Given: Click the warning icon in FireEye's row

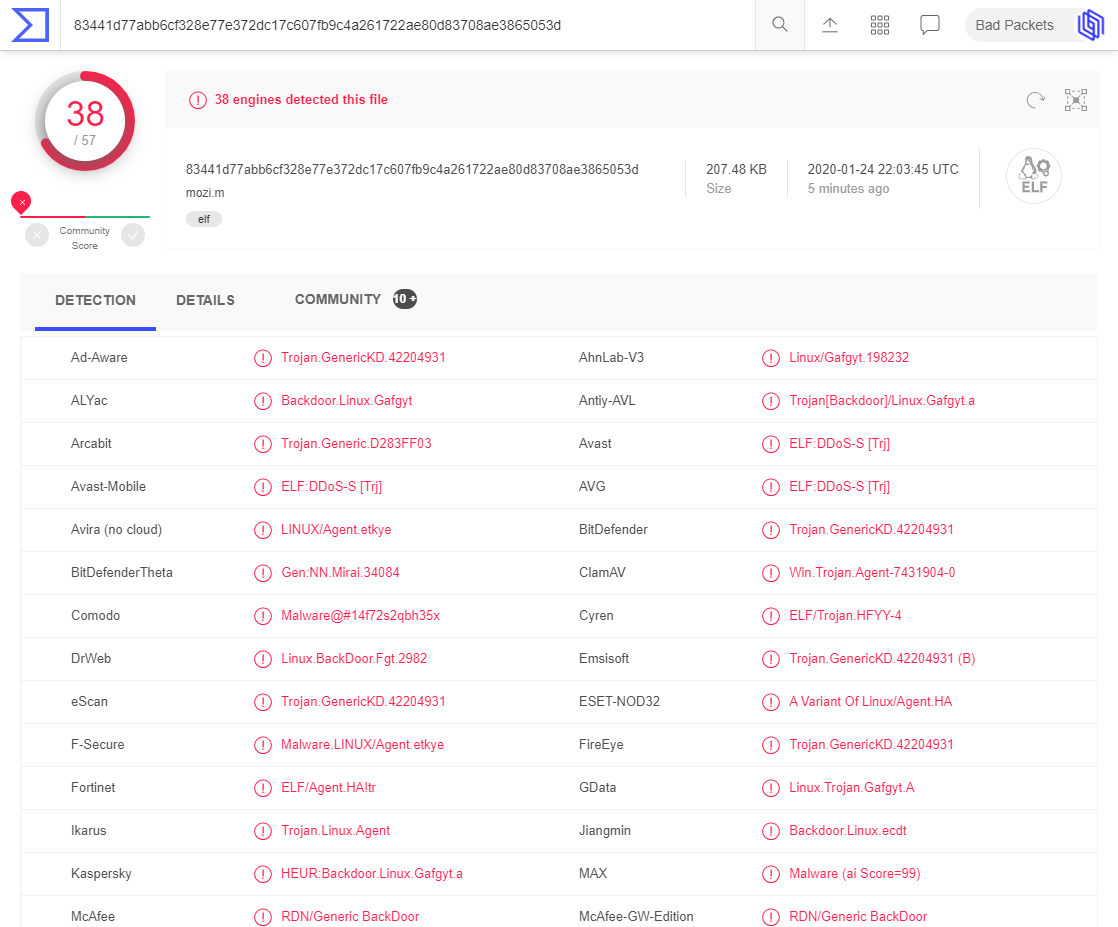Looking at the screenshot, I should coord(771,744).
